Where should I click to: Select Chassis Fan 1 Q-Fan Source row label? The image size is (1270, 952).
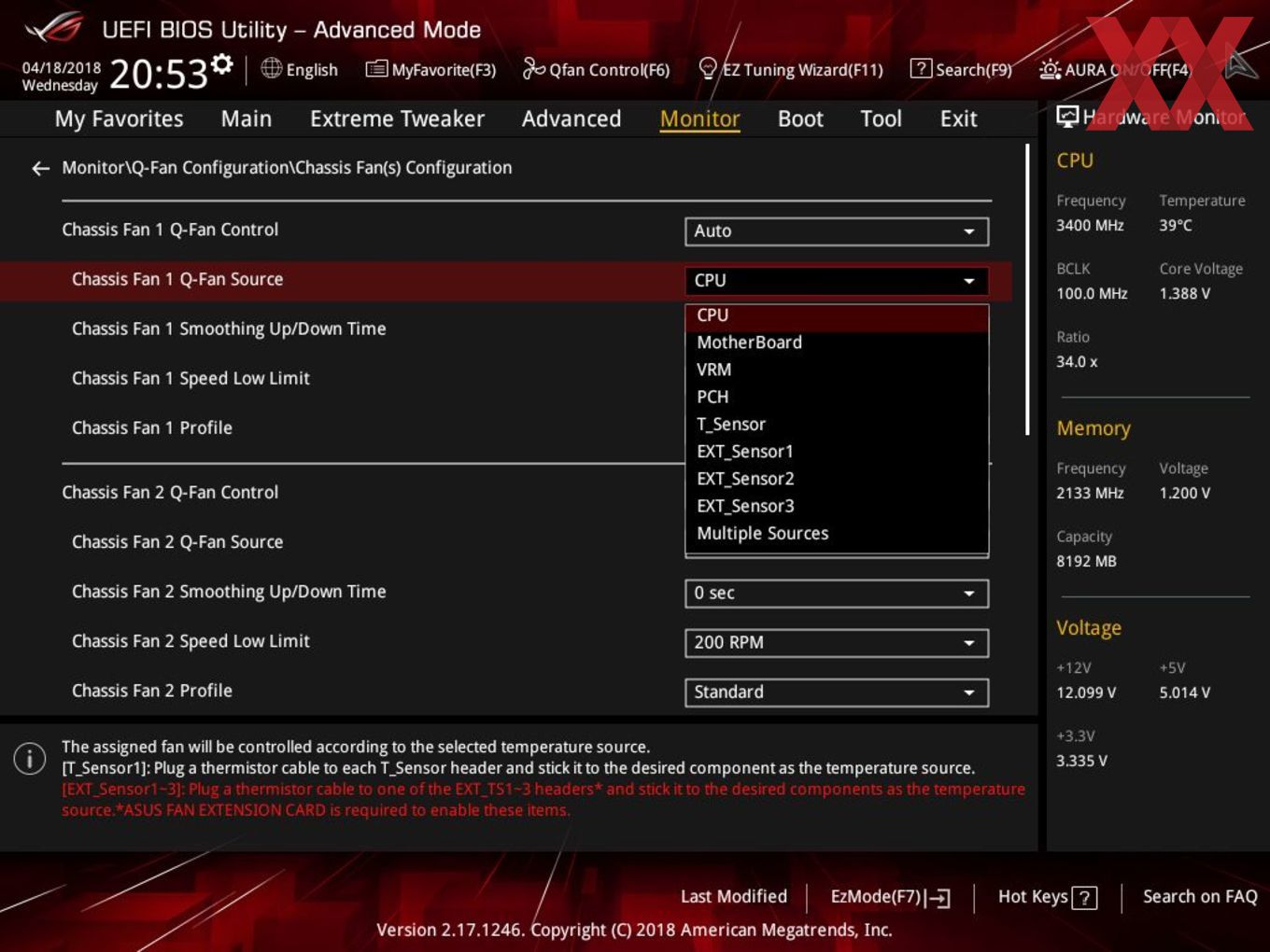pyautogui.click(x=177, y=279)
